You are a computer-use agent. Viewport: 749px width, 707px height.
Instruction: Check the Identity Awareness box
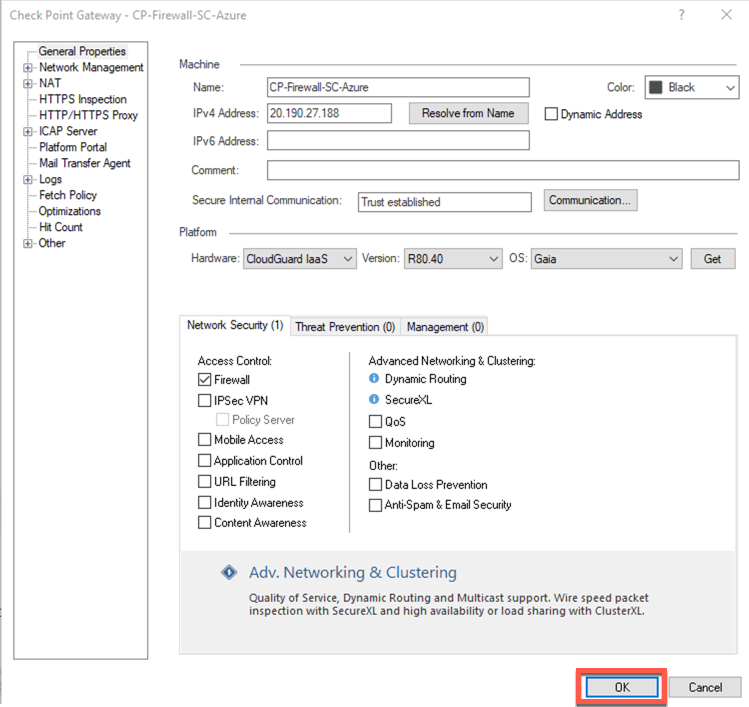[x=204, y=503]
